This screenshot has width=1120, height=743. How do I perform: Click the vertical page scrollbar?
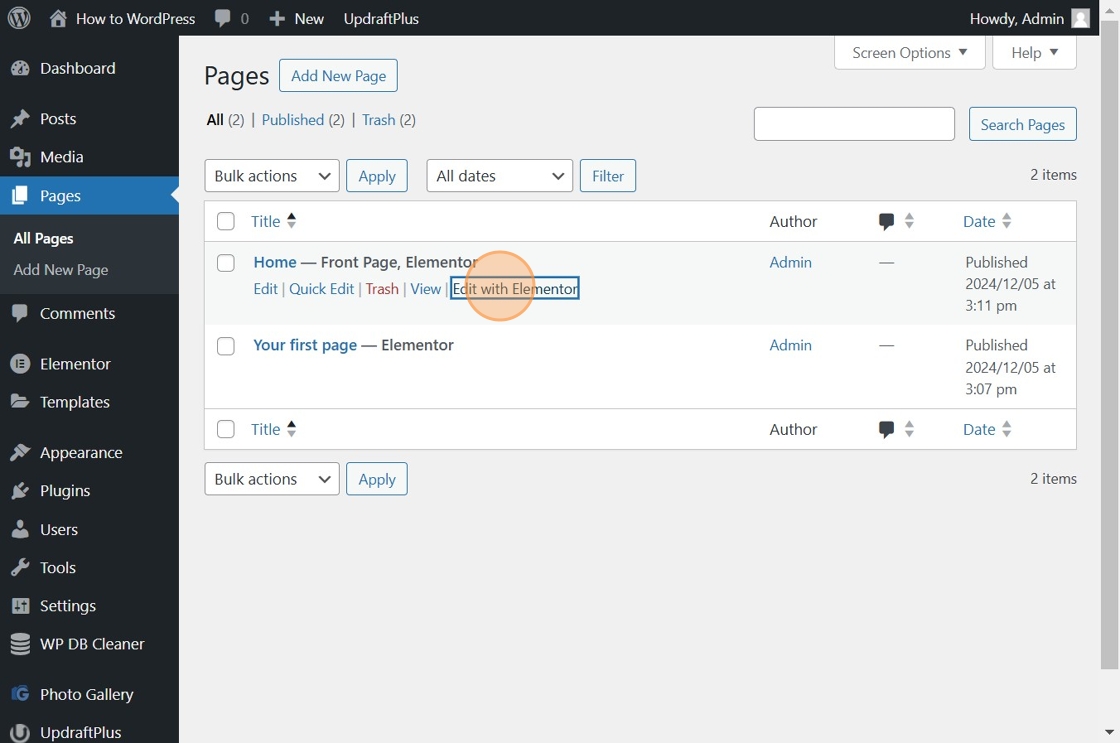coord(1109,345)
